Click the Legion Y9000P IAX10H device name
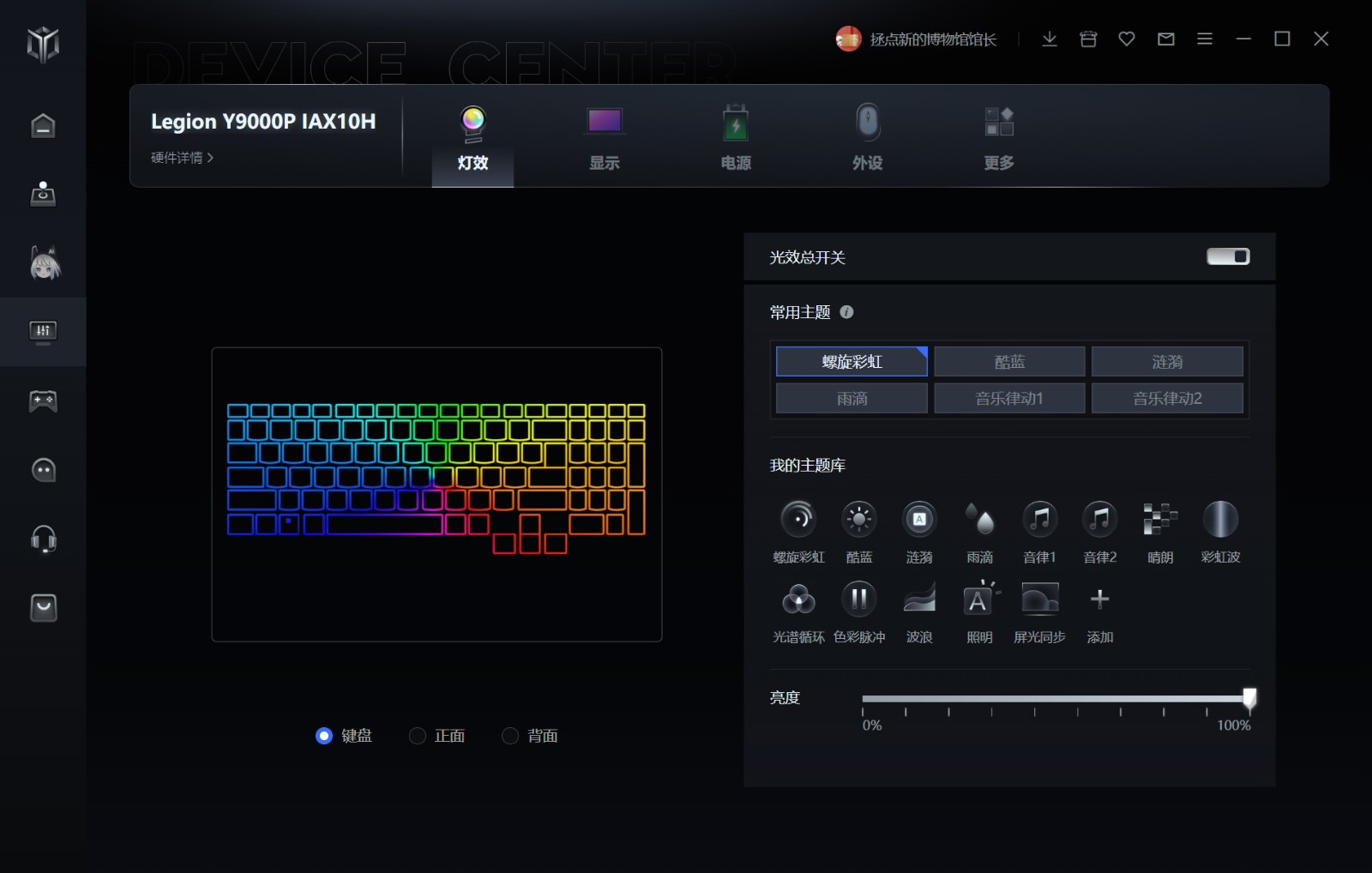The width and height of the screenshot is (1372, 873). pyautogui.click(x=263, y=122)
